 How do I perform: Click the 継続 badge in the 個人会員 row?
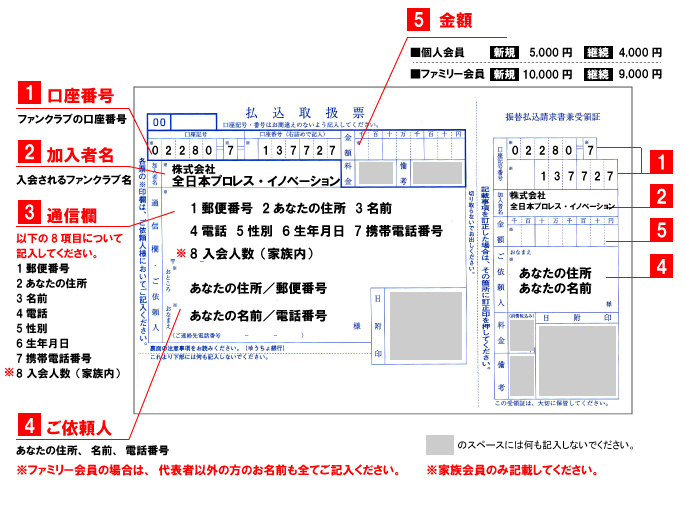click(598, 53)
